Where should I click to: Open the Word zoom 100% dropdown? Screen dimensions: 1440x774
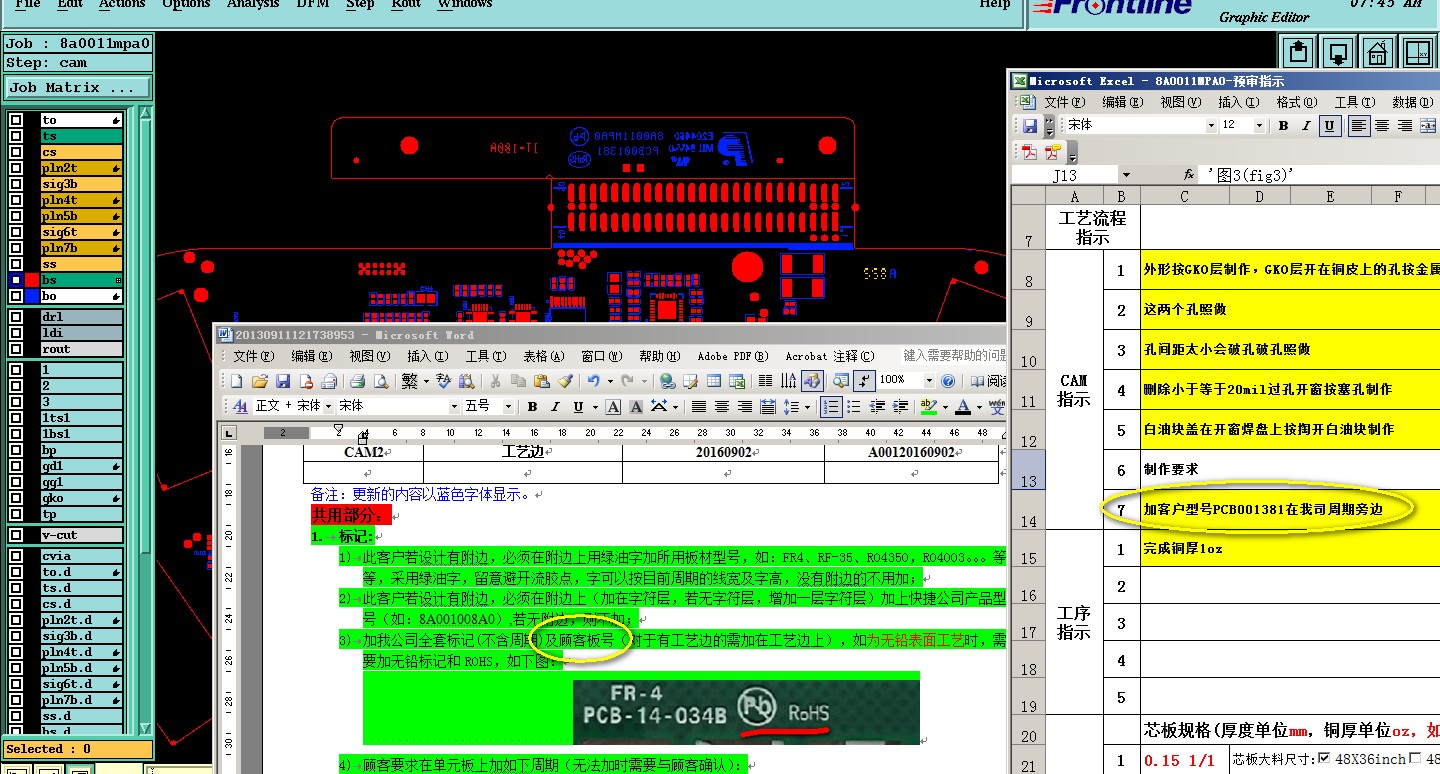pyautogui.click(x=929, y=381)
